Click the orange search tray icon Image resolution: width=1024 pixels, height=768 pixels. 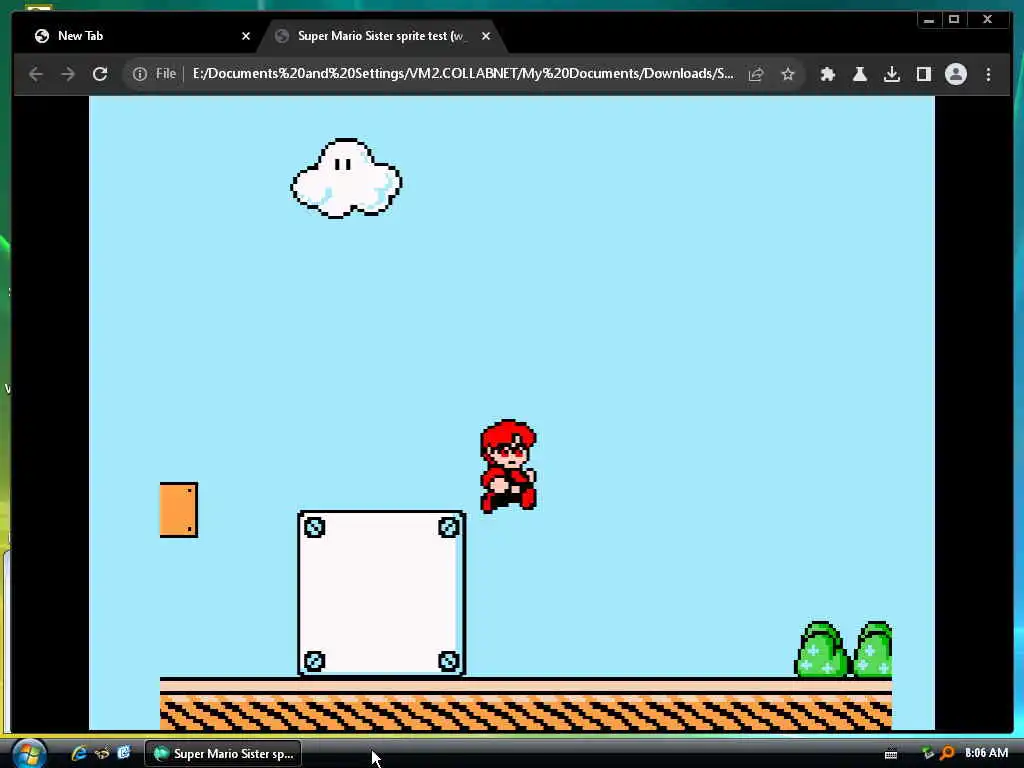tap(947, 753)
